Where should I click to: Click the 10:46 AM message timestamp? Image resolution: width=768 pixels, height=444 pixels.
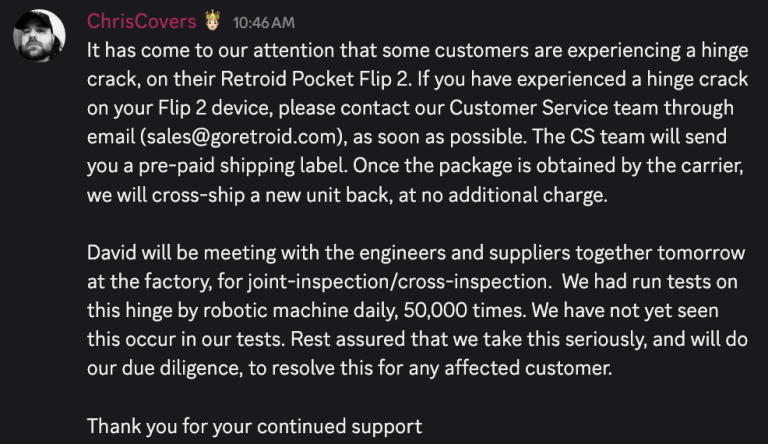264,23
